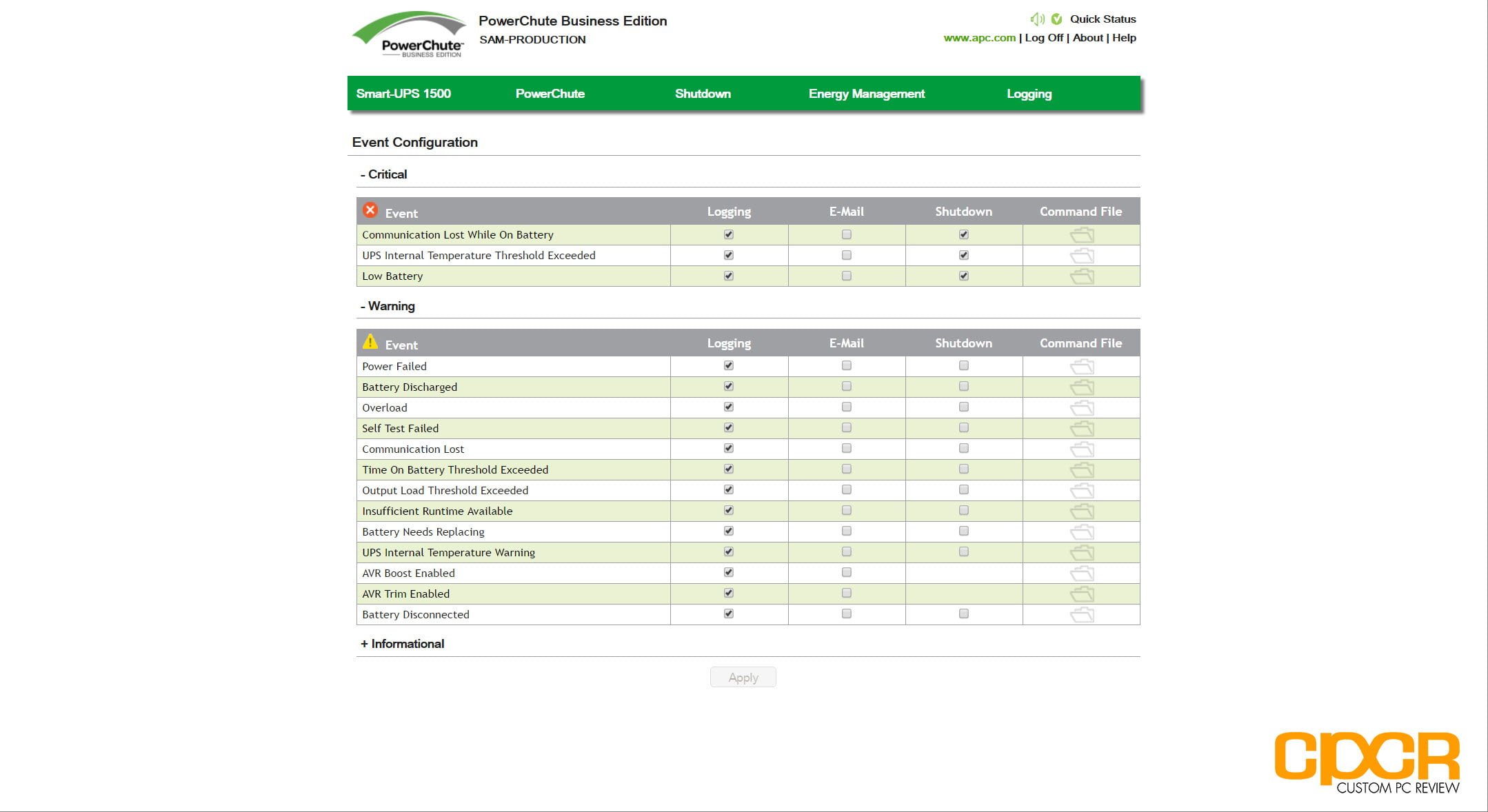1488x812 pixels.
Task: Enable E-Mail for Communication Lost While On Battery
Action: pos(847,234)
